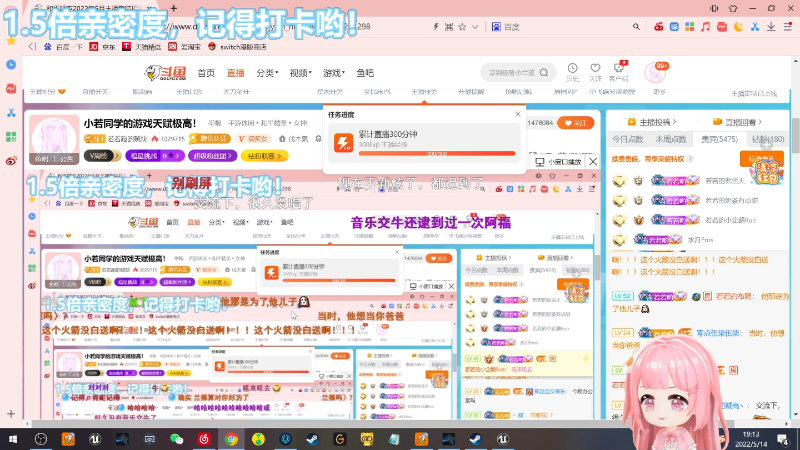Click the streamer's pink avatar thumbnail
This screenshot has height=450, width=800.
coord(54,139)
